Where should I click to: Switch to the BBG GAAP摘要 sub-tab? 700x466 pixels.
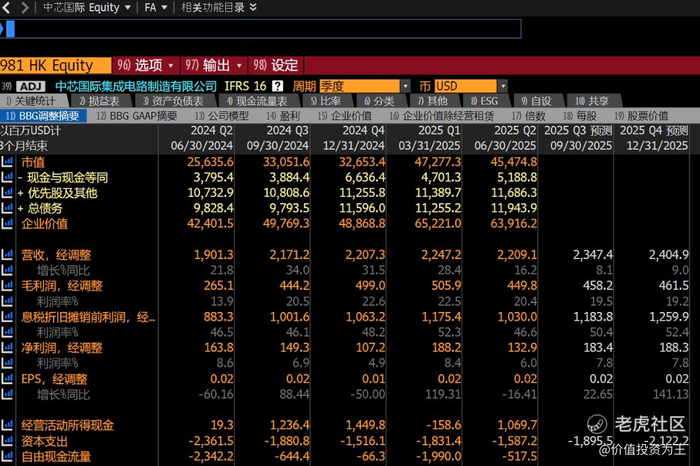137,116
